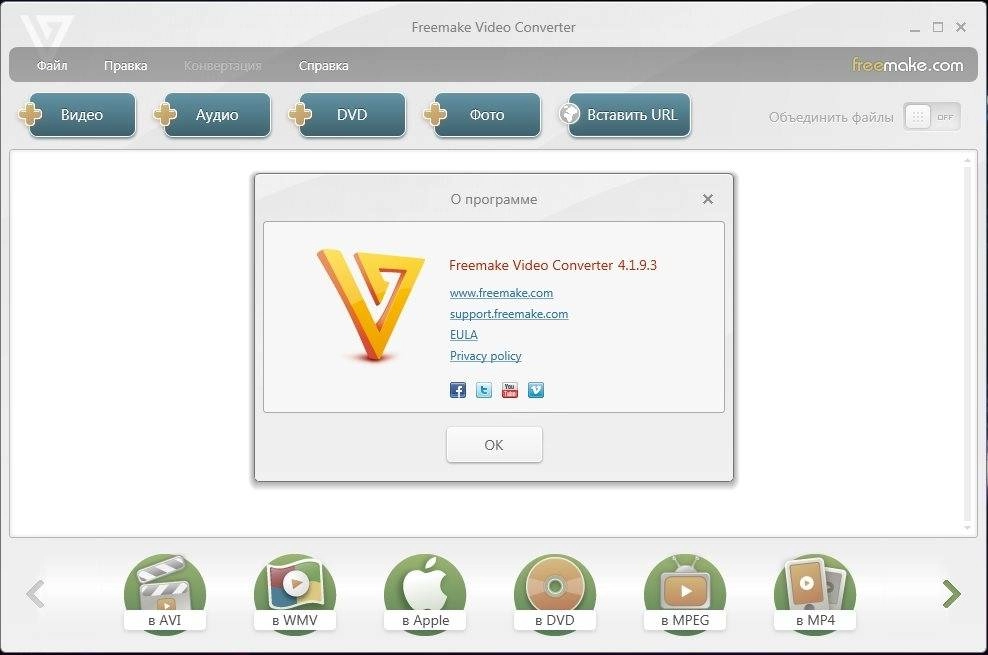This screenshot has width=988, height=655.
Task: Open freemake.com logo link in header
Action: pyautogui.click(x=907, y=65)
